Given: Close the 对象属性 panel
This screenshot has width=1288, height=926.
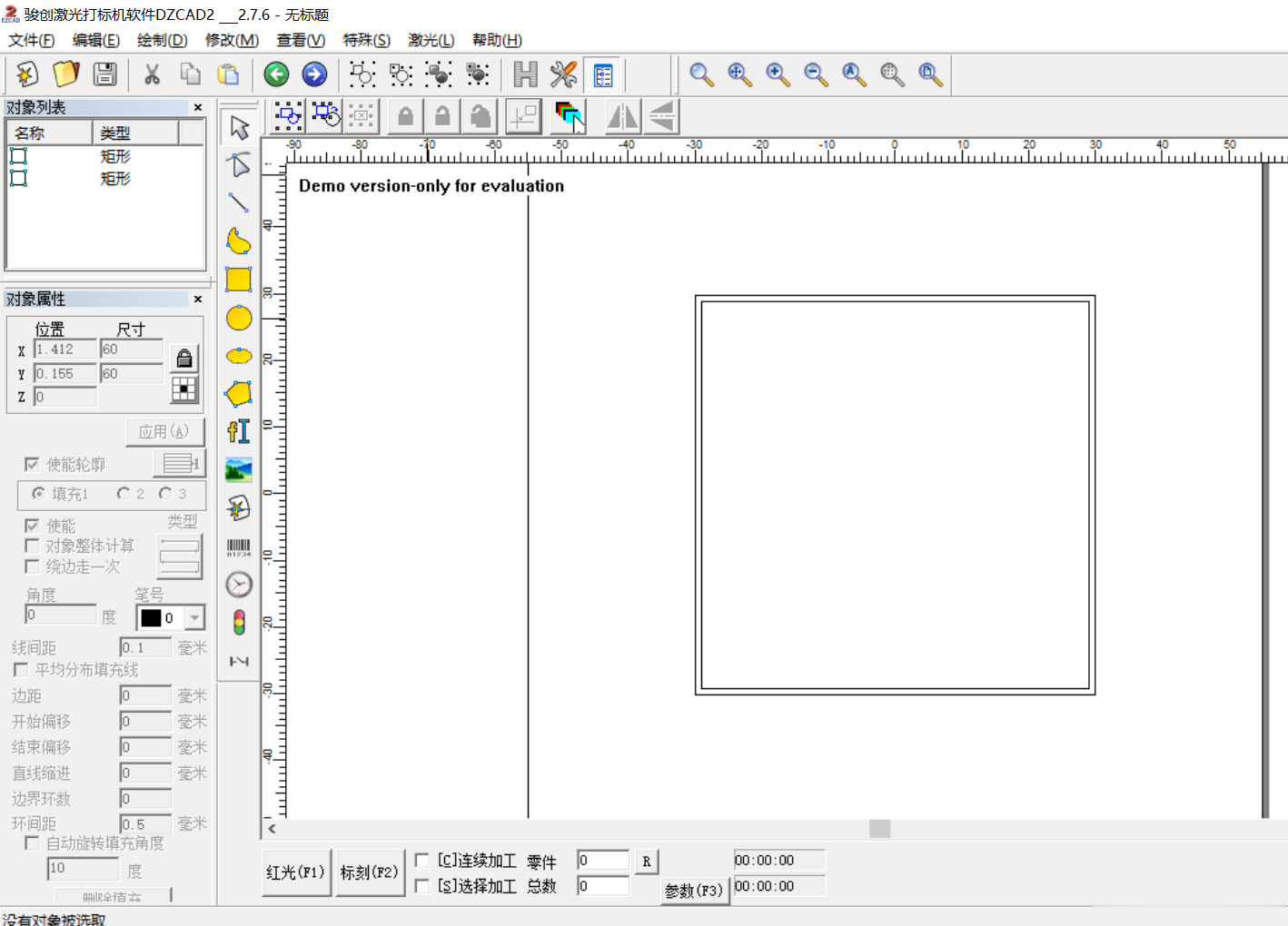Looking at the screenshot, I should [198, 299].
